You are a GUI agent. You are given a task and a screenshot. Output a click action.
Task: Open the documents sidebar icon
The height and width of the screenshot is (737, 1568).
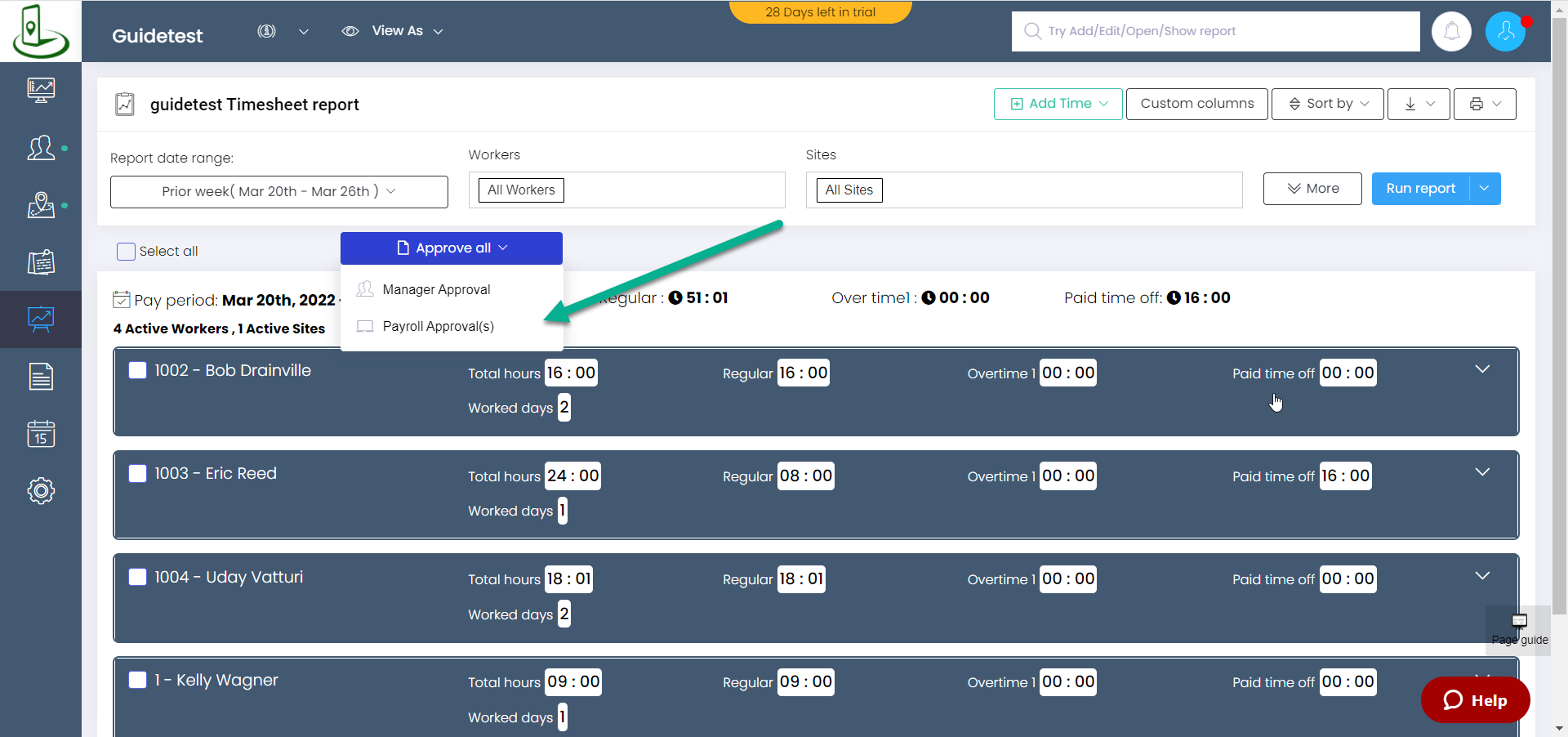[41, 377]
